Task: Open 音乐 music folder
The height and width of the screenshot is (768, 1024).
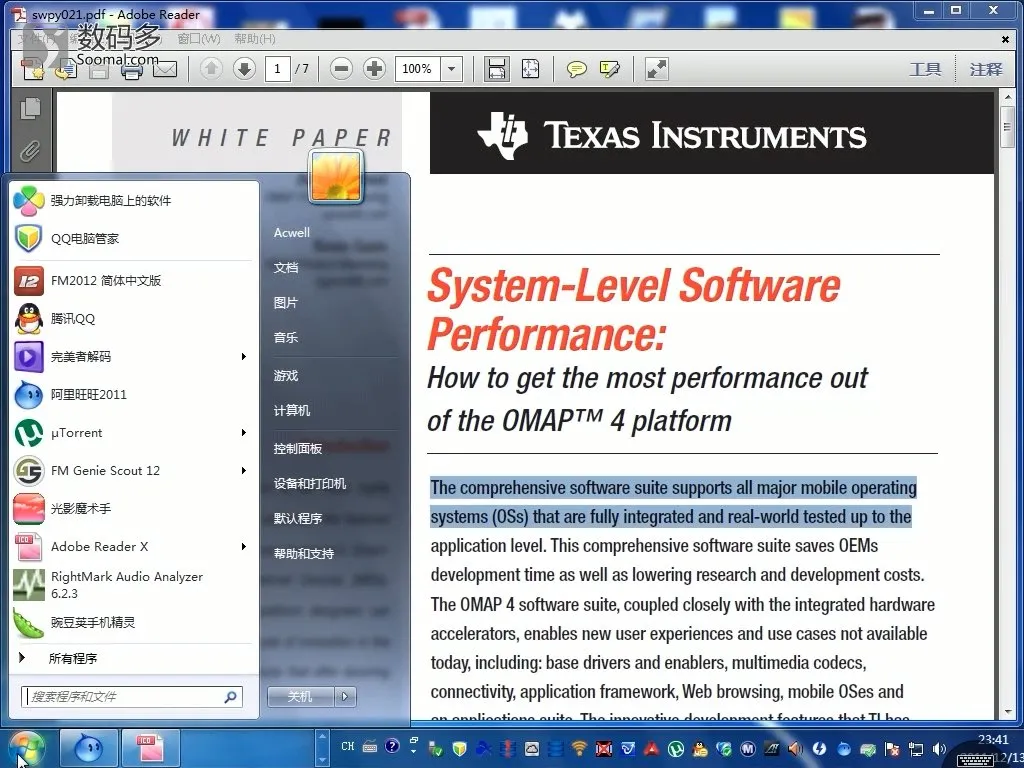Action: coord(286,338)
